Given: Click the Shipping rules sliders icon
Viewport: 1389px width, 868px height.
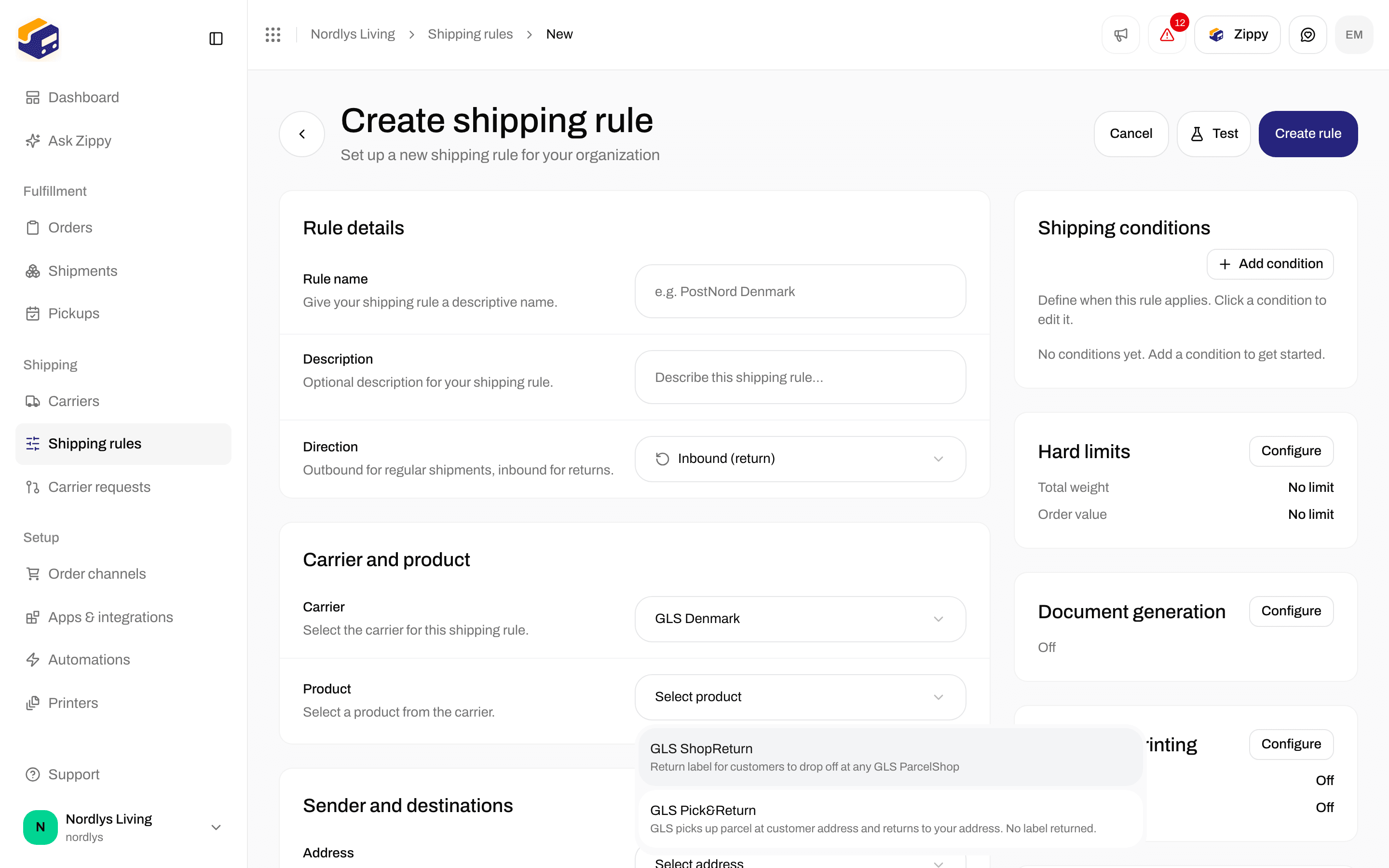Looking at the screenshot, I should pyautogui.click(x=33, y=444).
